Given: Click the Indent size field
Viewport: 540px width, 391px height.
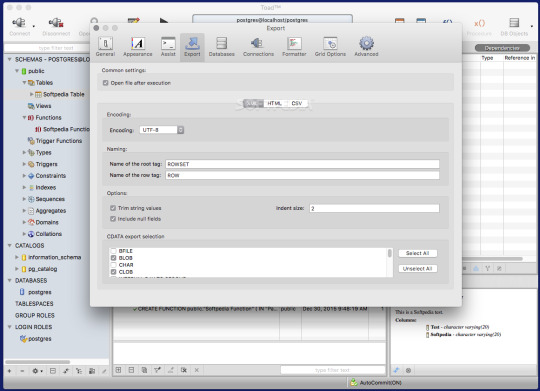Looking at the screenshot, I should click(x=374, y=208).
